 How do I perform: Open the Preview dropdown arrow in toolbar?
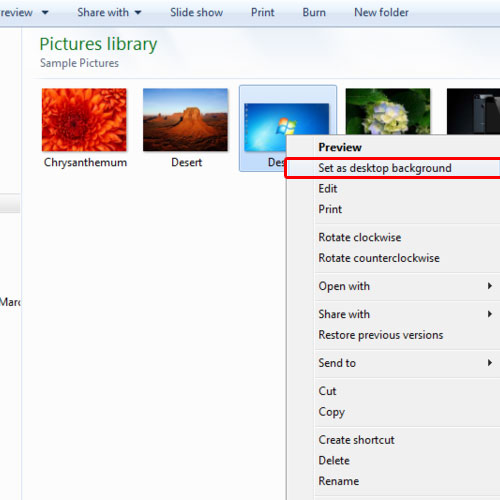tap(45, 13)
